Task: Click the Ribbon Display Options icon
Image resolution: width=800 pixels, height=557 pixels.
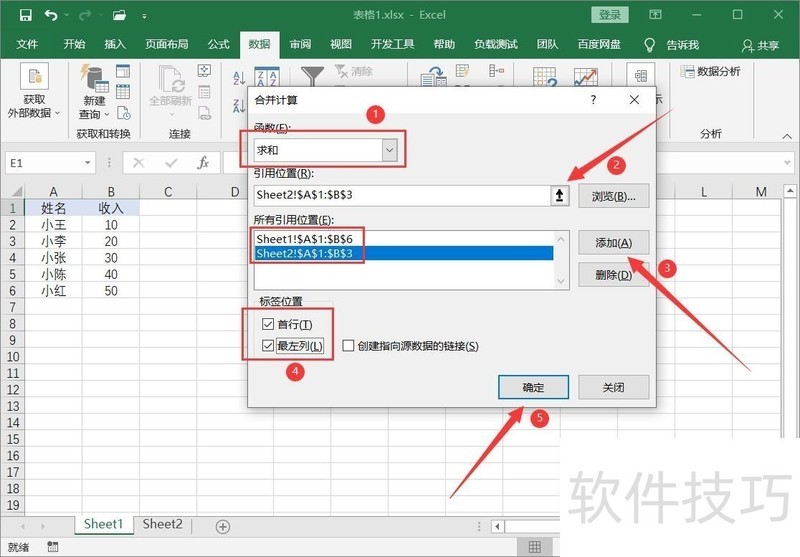Action: pos(655,15)
